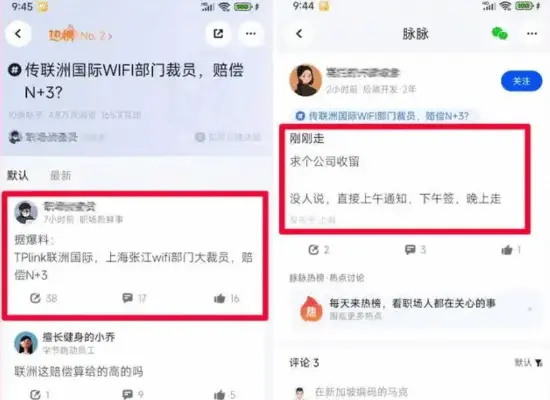Open 擅长健身的小乔's avatar
Image resolution: width=550 pixels, height=400 pixels.
(x=26, y=343)
